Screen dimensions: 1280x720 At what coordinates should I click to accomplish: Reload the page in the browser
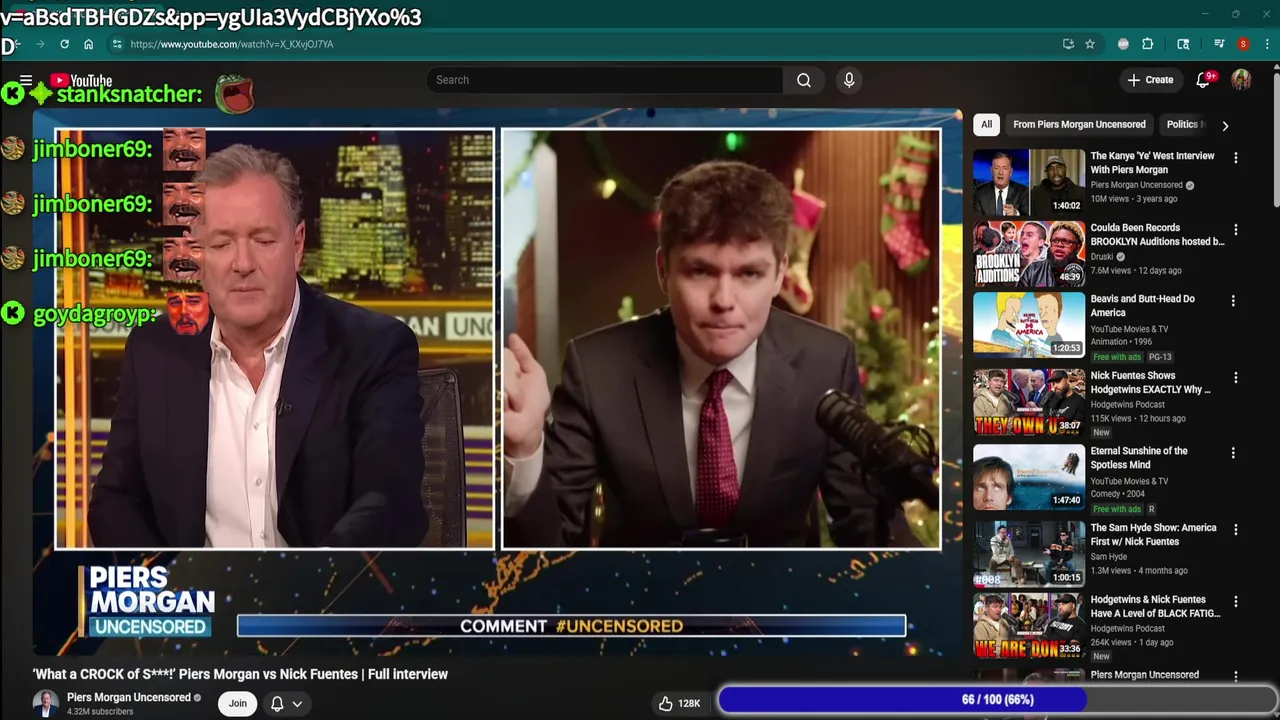pyautogui.click(x=64, y=44)
